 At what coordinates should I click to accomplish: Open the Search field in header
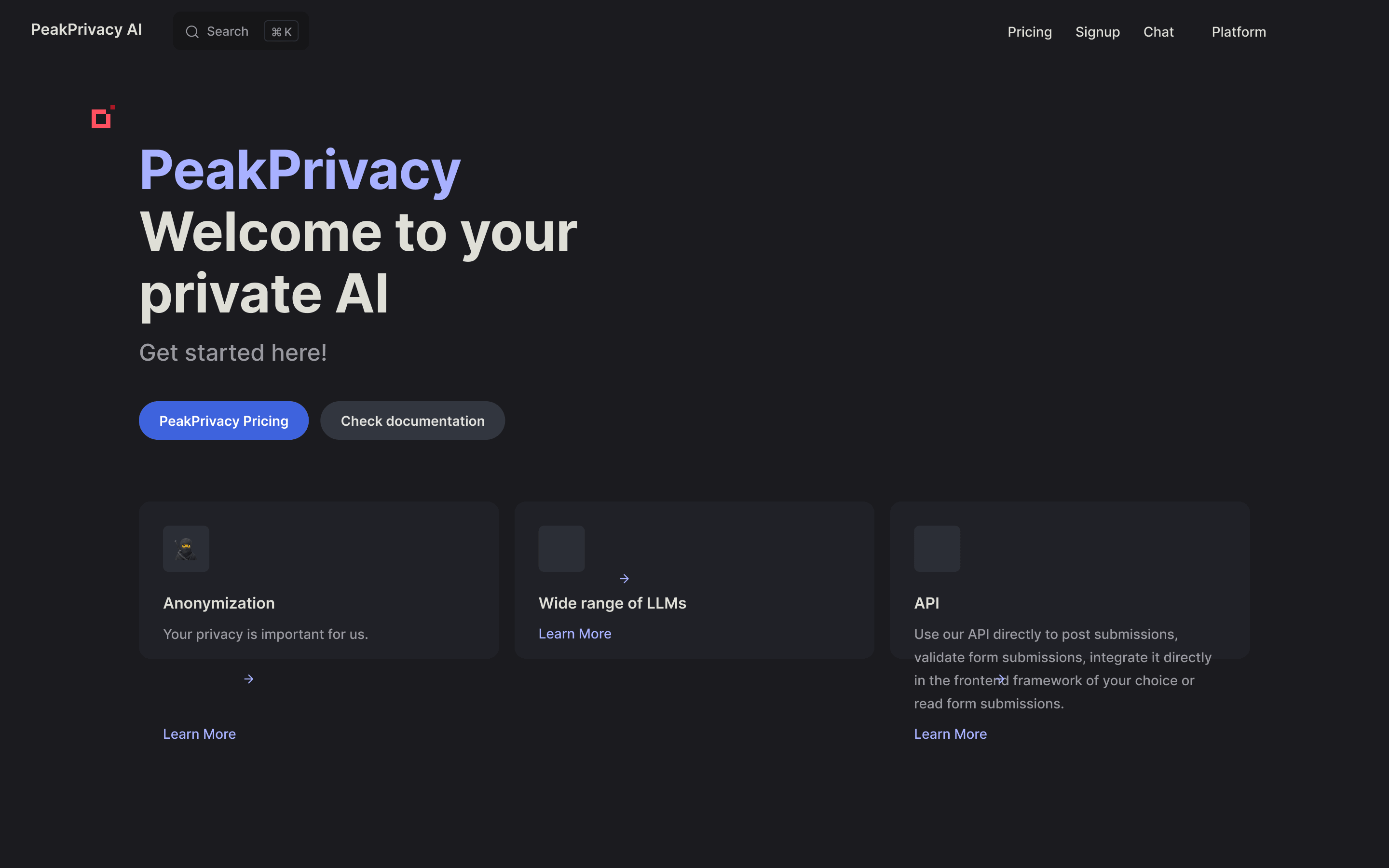[x=241, y=31]
